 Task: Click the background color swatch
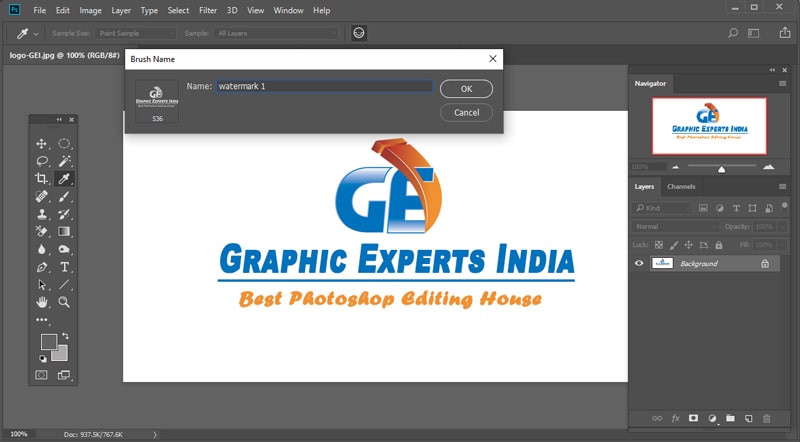(x=62, y=355)
